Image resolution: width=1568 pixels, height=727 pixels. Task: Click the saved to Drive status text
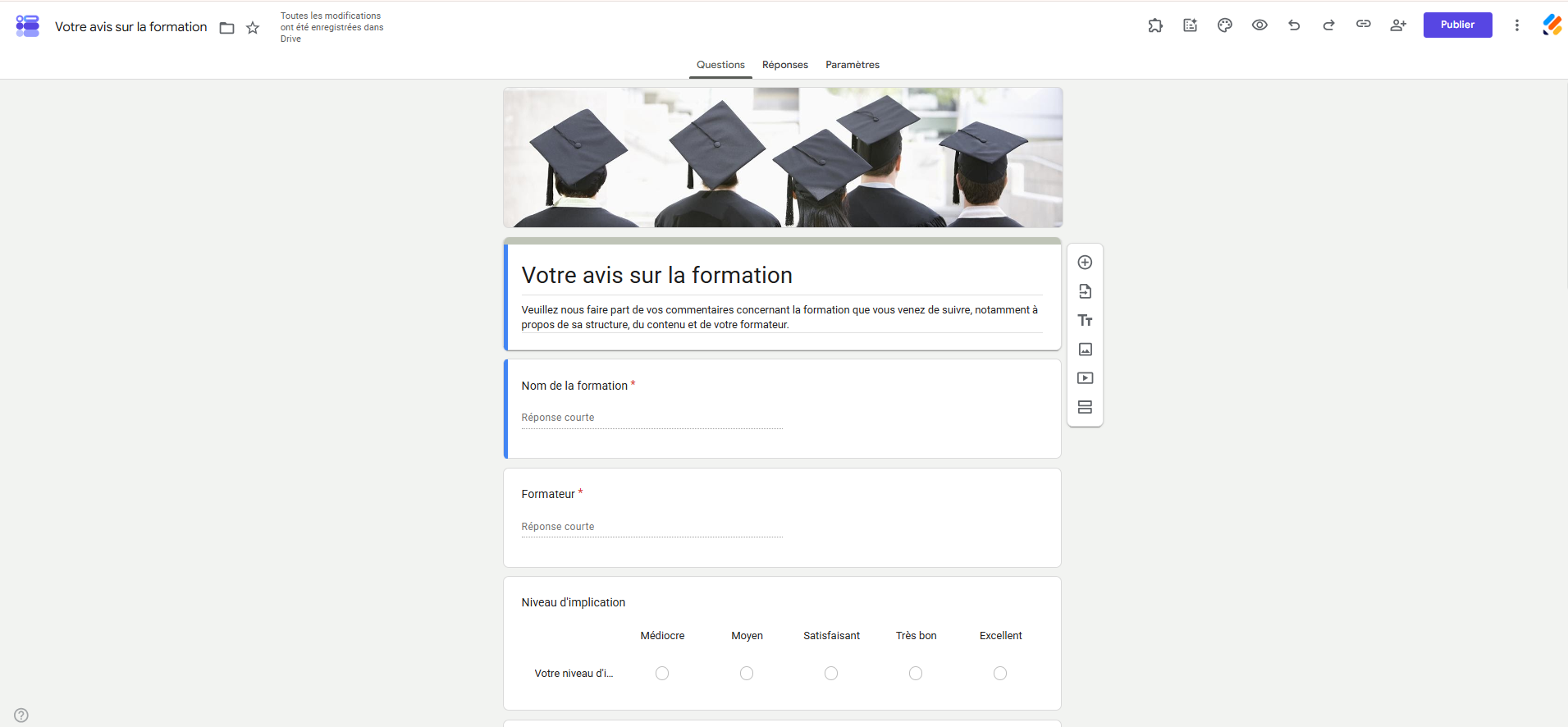332,27
